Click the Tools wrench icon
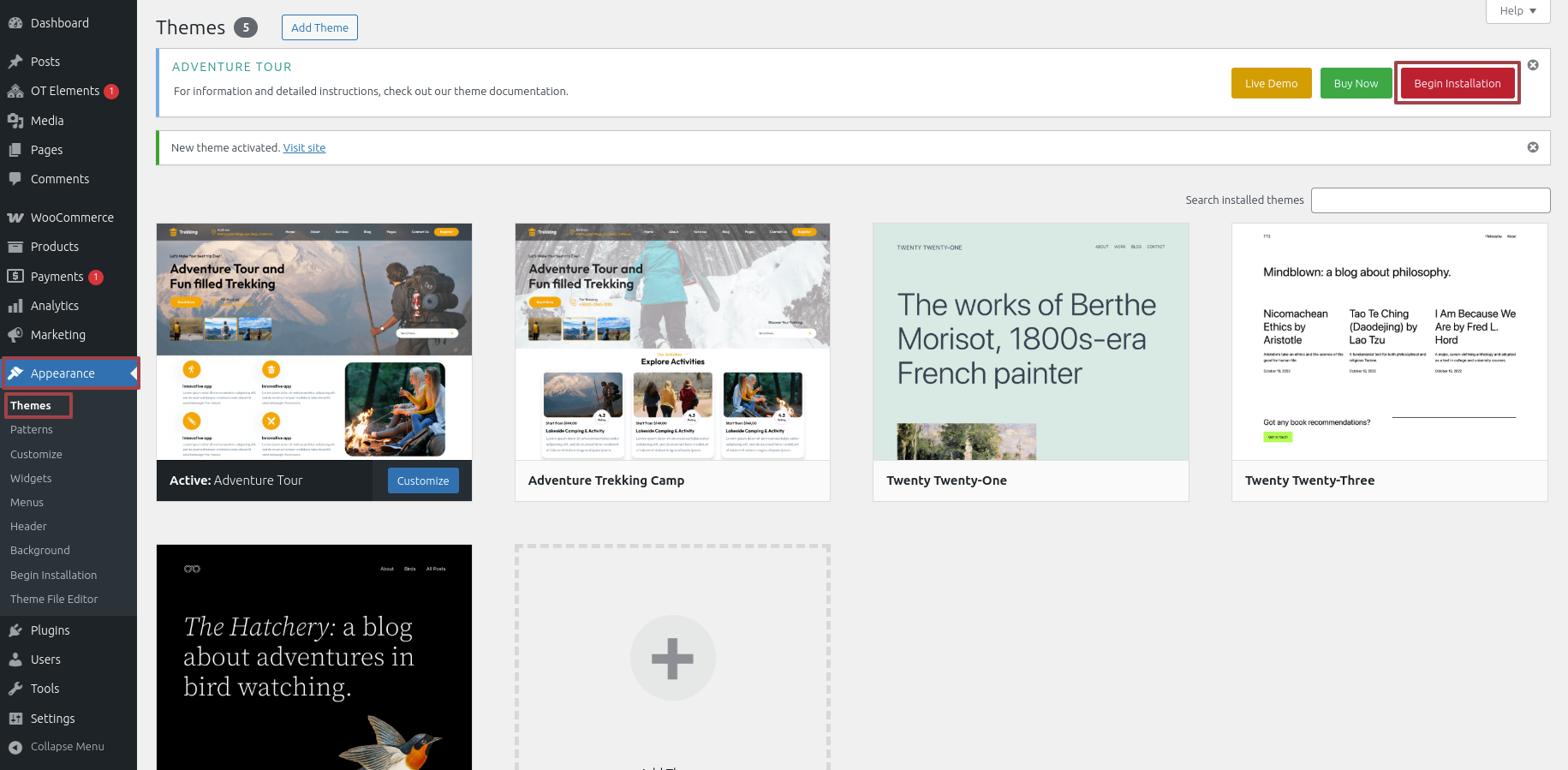Screen dimensions: 1568x770 pos(15,689)
